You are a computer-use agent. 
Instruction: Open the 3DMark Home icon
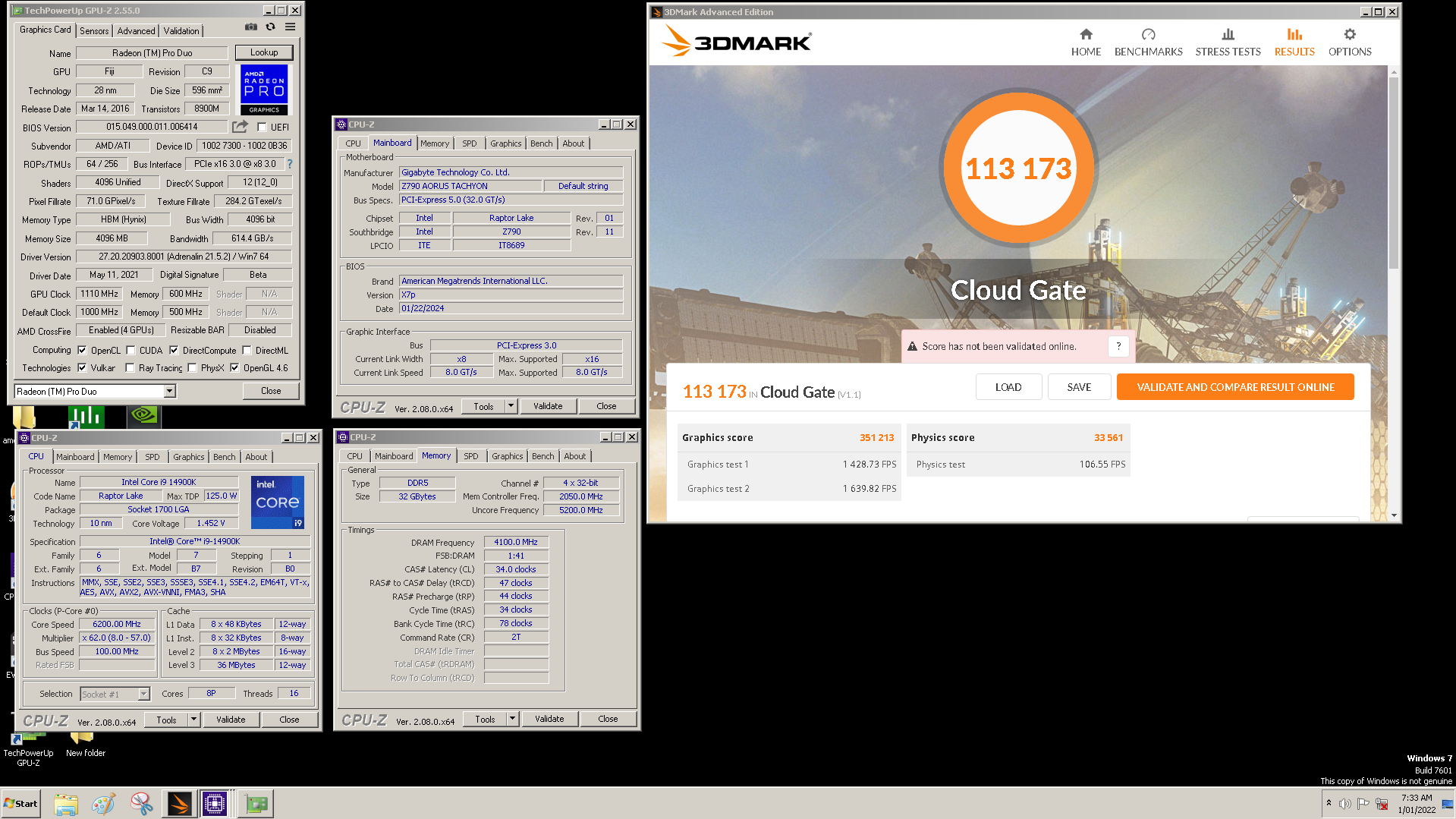(x=1086, y=34)
